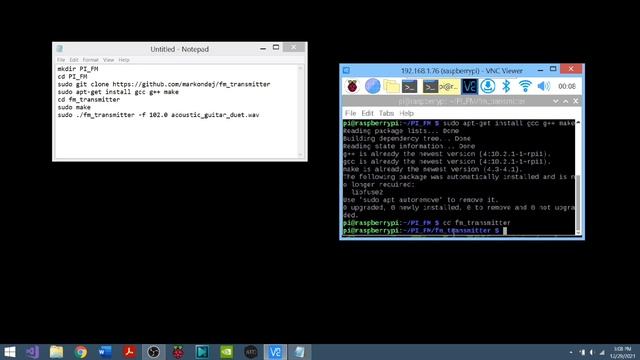The image size is (640, 360).
Task: Open the VNC server tray icon
Action: (x=469, y=86)
